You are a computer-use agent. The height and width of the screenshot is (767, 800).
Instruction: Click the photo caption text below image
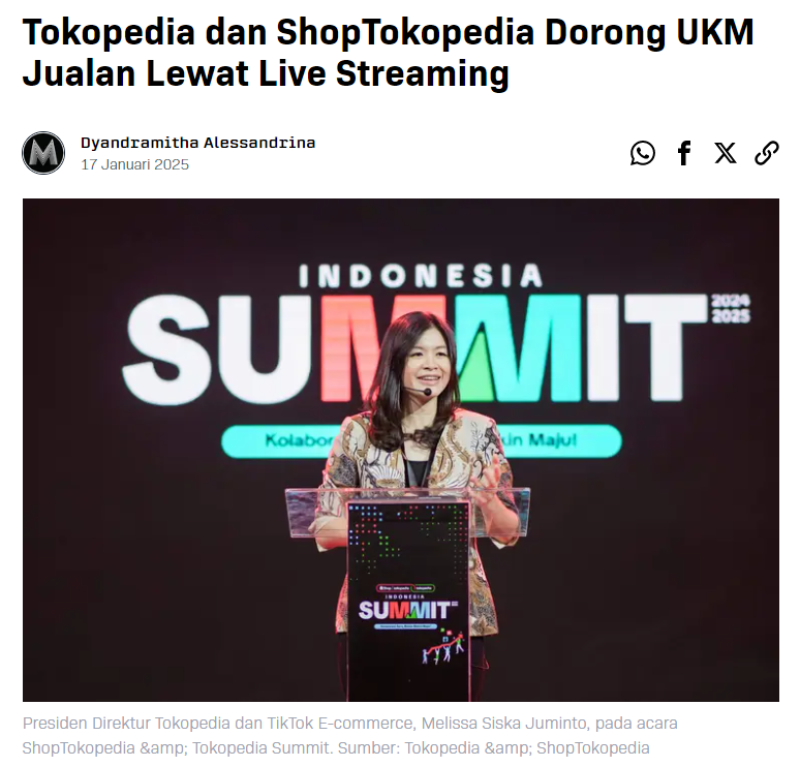[x=350, y=735]
